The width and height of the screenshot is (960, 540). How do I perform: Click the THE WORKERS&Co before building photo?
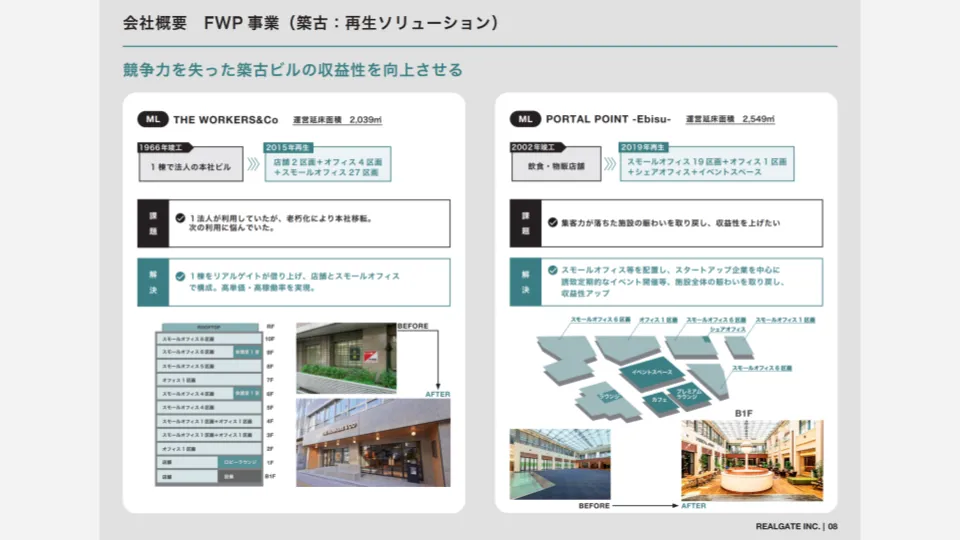[346, 357]
